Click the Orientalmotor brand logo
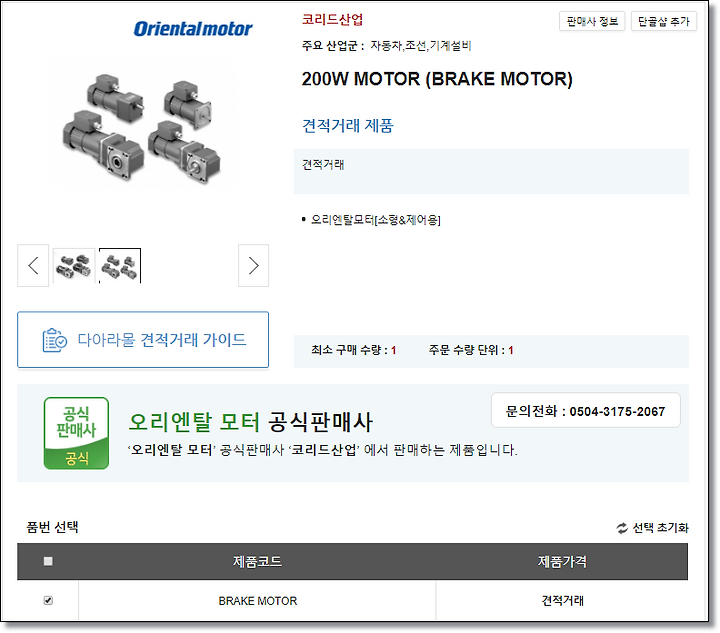Screen dimensions: 720x633 193,29
